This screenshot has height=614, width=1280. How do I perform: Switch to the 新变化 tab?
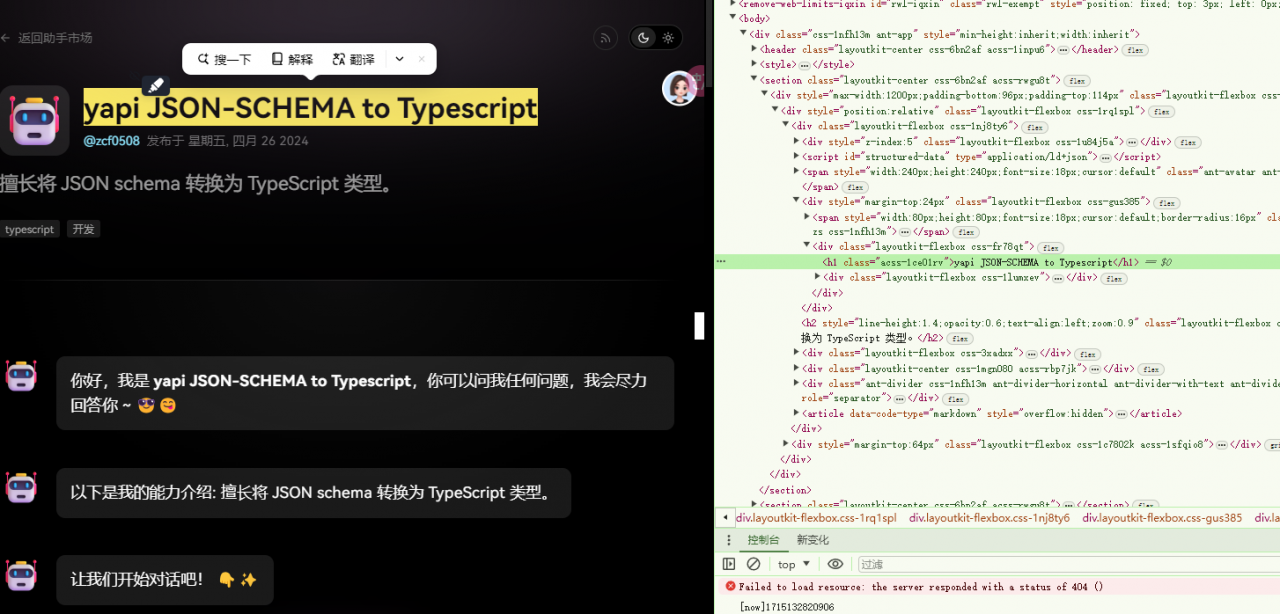pyautogui.click(x=813, y=540)
